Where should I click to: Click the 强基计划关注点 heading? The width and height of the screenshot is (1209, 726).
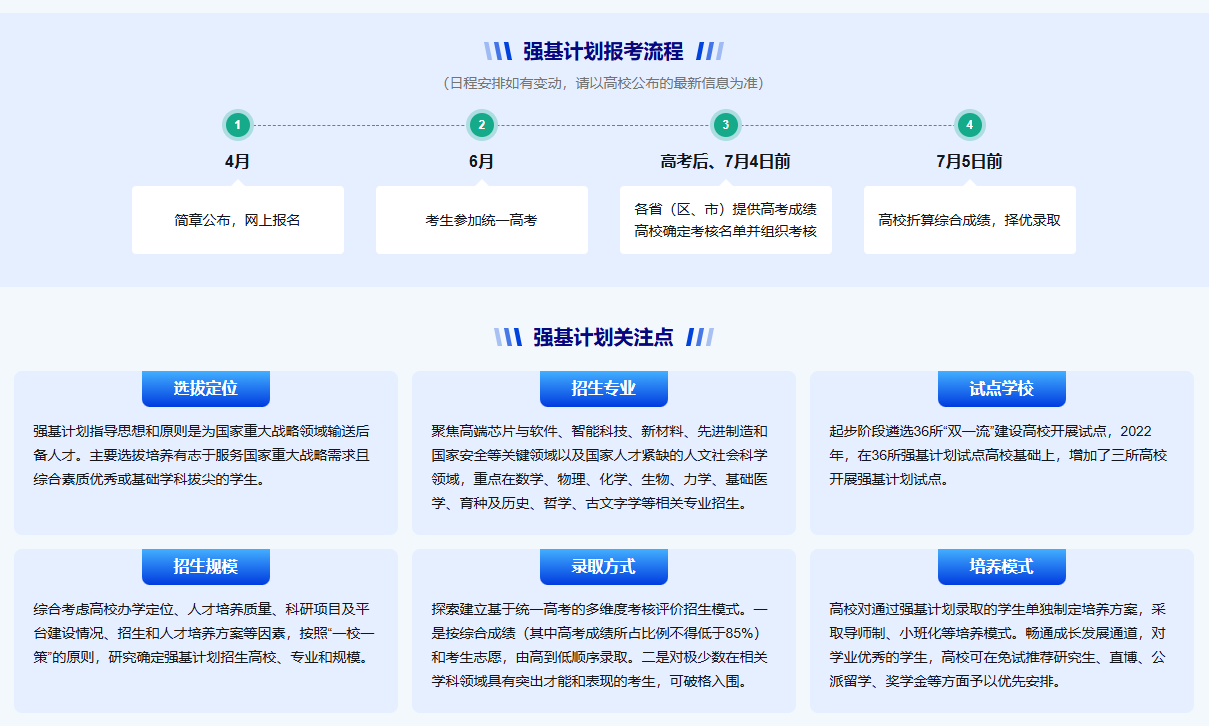603,337
